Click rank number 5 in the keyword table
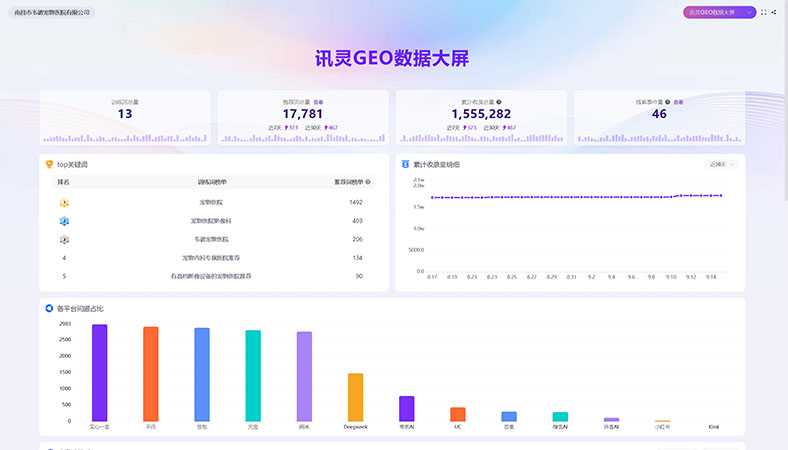Viewport: 788px width, 450px height. point(64,276)
